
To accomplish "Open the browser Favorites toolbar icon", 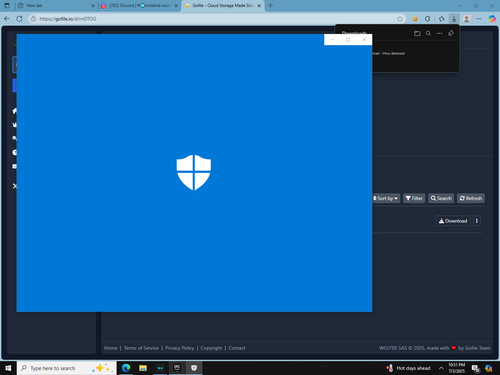I will click(441, 19).
